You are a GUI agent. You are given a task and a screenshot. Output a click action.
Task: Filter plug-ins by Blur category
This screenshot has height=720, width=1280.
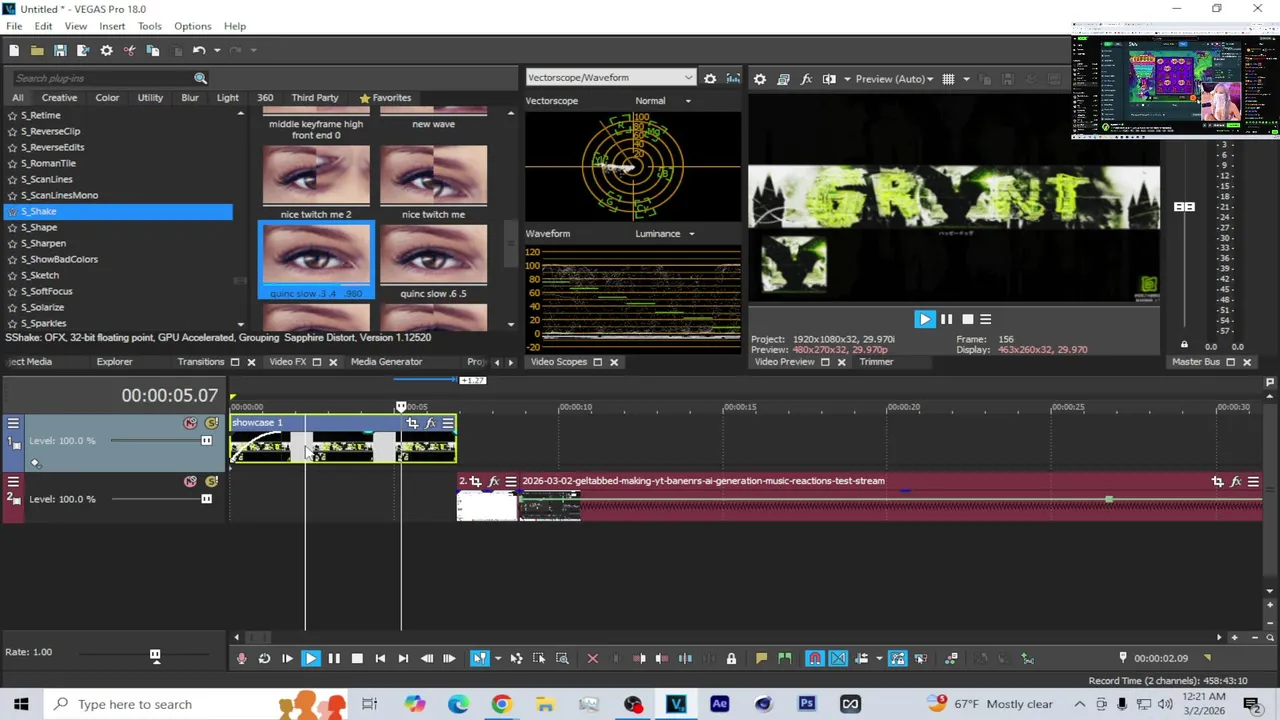pyautogui.click(x=190, y=98)
